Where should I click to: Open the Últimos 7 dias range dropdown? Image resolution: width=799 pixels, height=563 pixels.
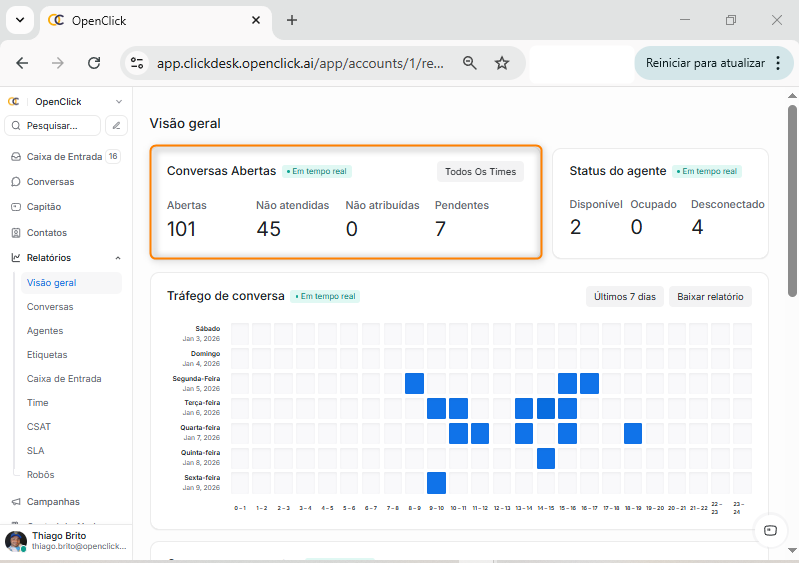624,297
